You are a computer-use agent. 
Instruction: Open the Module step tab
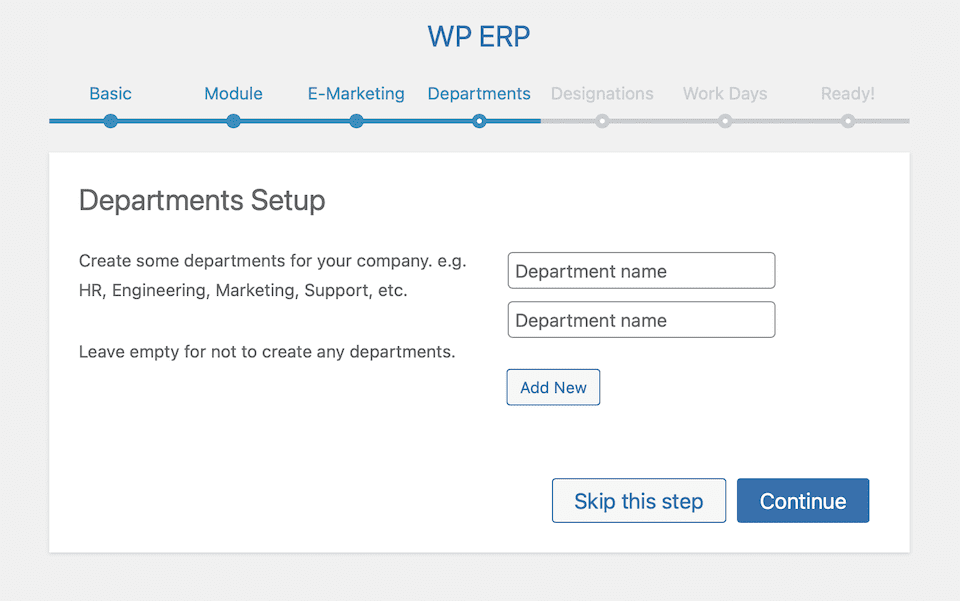coord(233,94)
